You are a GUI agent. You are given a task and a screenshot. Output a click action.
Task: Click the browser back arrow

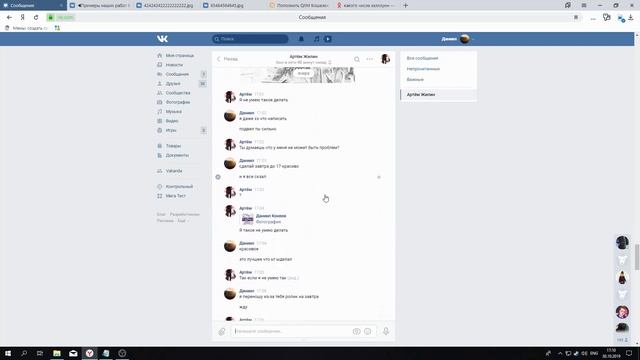tap(9, 17)
